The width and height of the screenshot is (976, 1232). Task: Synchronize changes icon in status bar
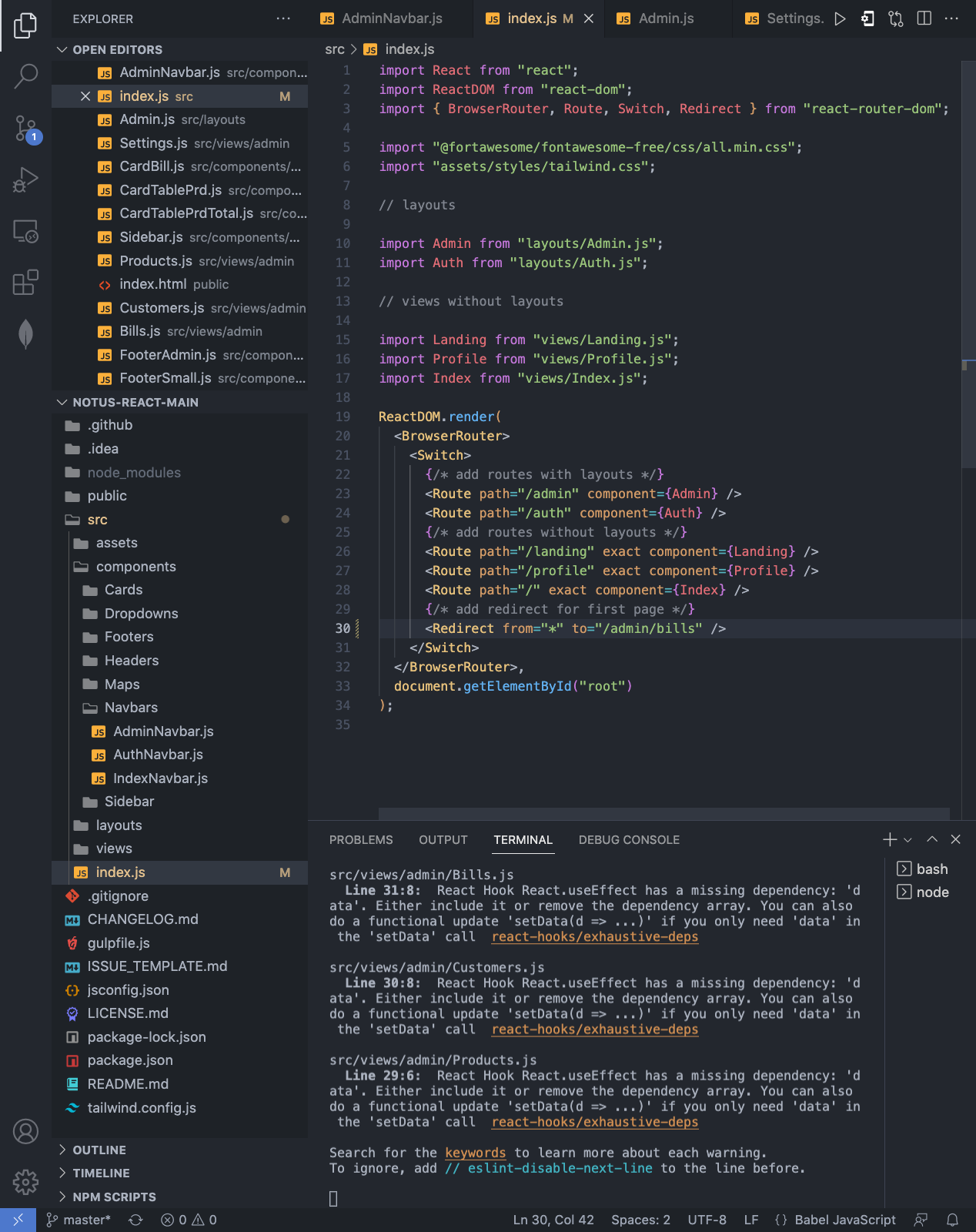[135, 1220]
